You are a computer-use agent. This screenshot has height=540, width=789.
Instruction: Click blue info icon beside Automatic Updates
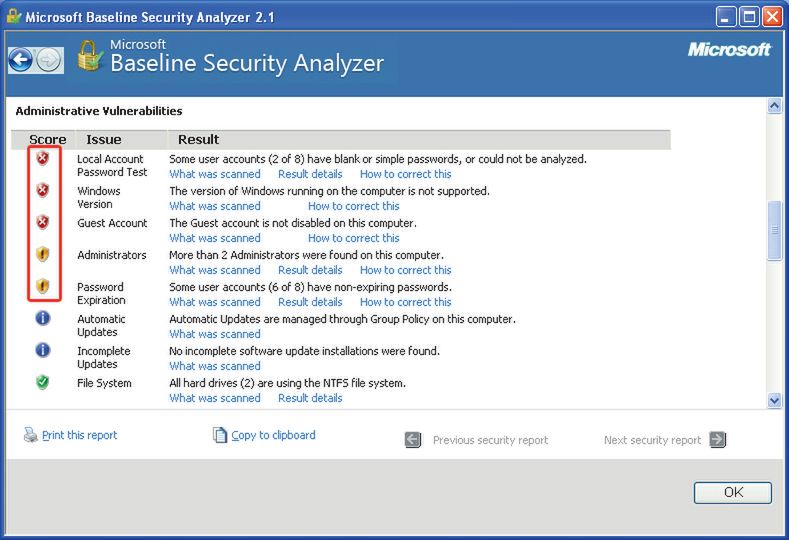tap(42, 319)
